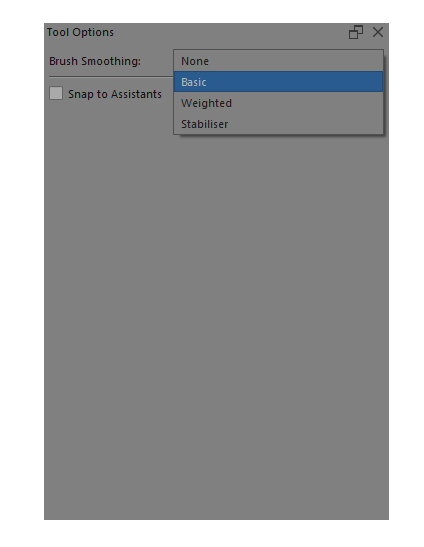
Task: Click the last item in the smoothing list
Action: (x=278, y=124)
